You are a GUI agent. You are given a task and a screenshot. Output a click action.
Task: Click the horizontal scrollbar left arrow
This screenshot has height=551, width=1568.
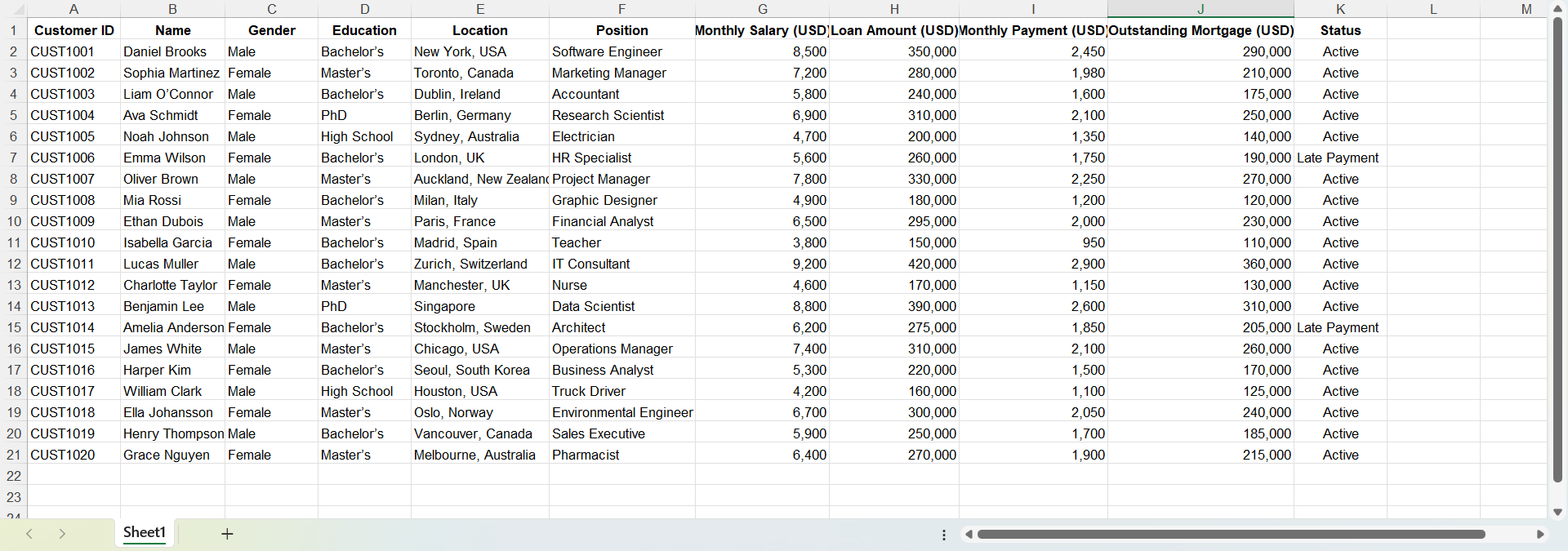coord(969,535)
